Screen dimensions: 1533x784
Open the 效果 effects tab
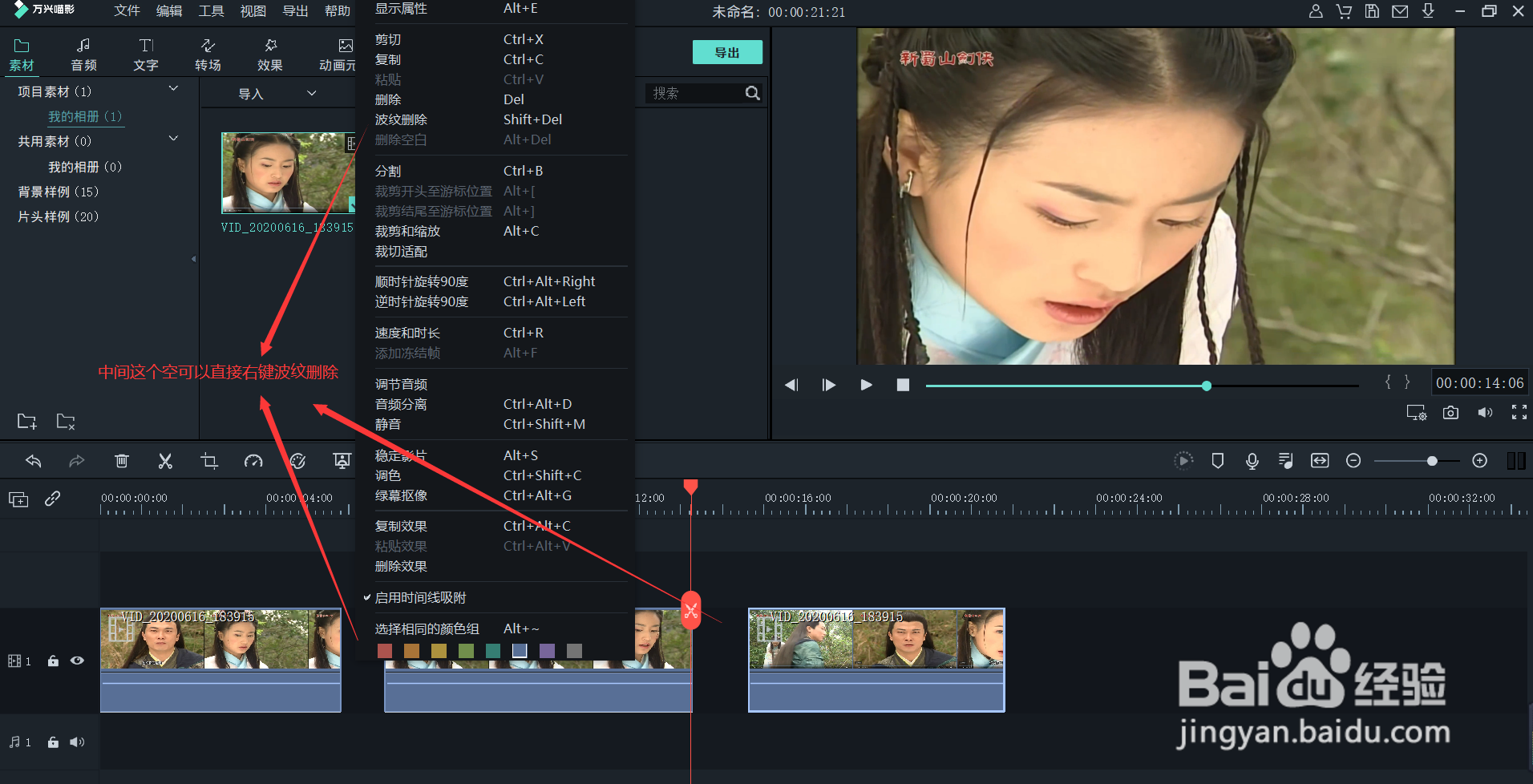pyautogui.click(x=270, y=55)
